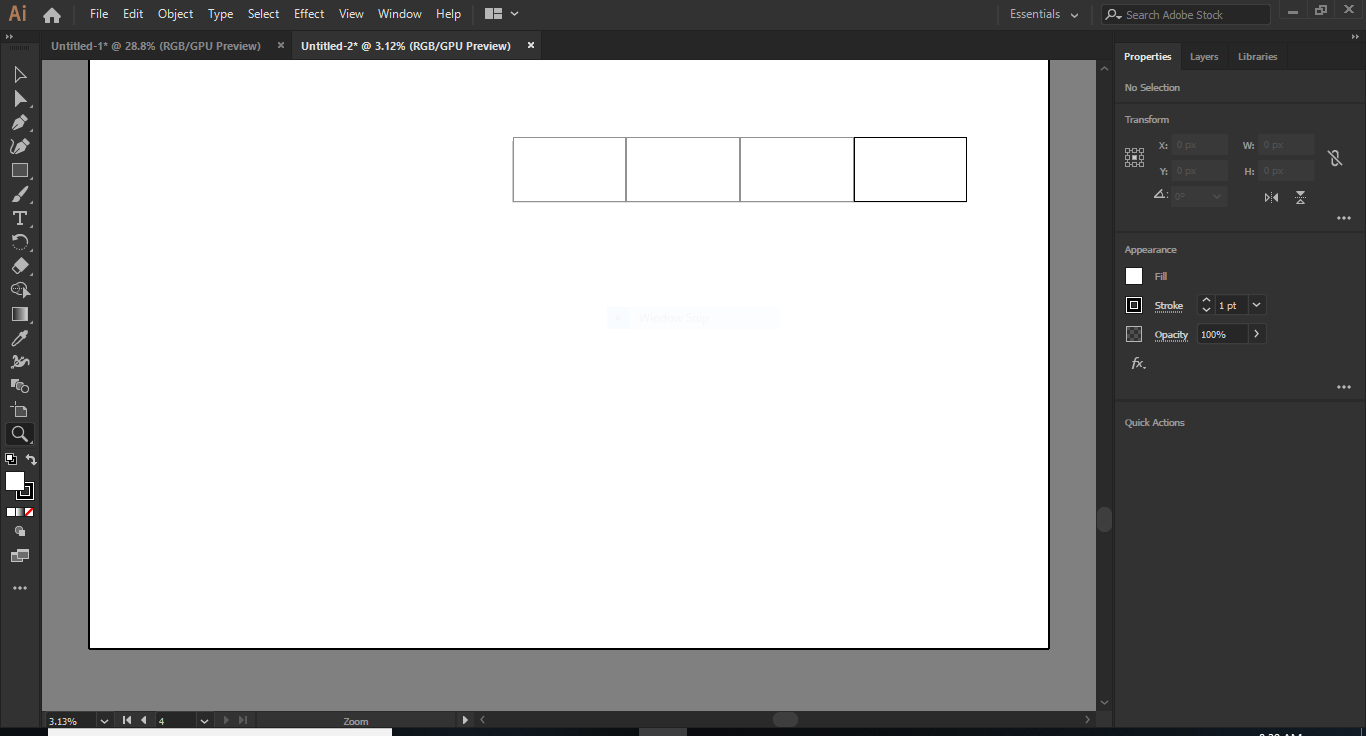Pick the Eyedropper tool
1366x736 pixels.
pos(19,338)
